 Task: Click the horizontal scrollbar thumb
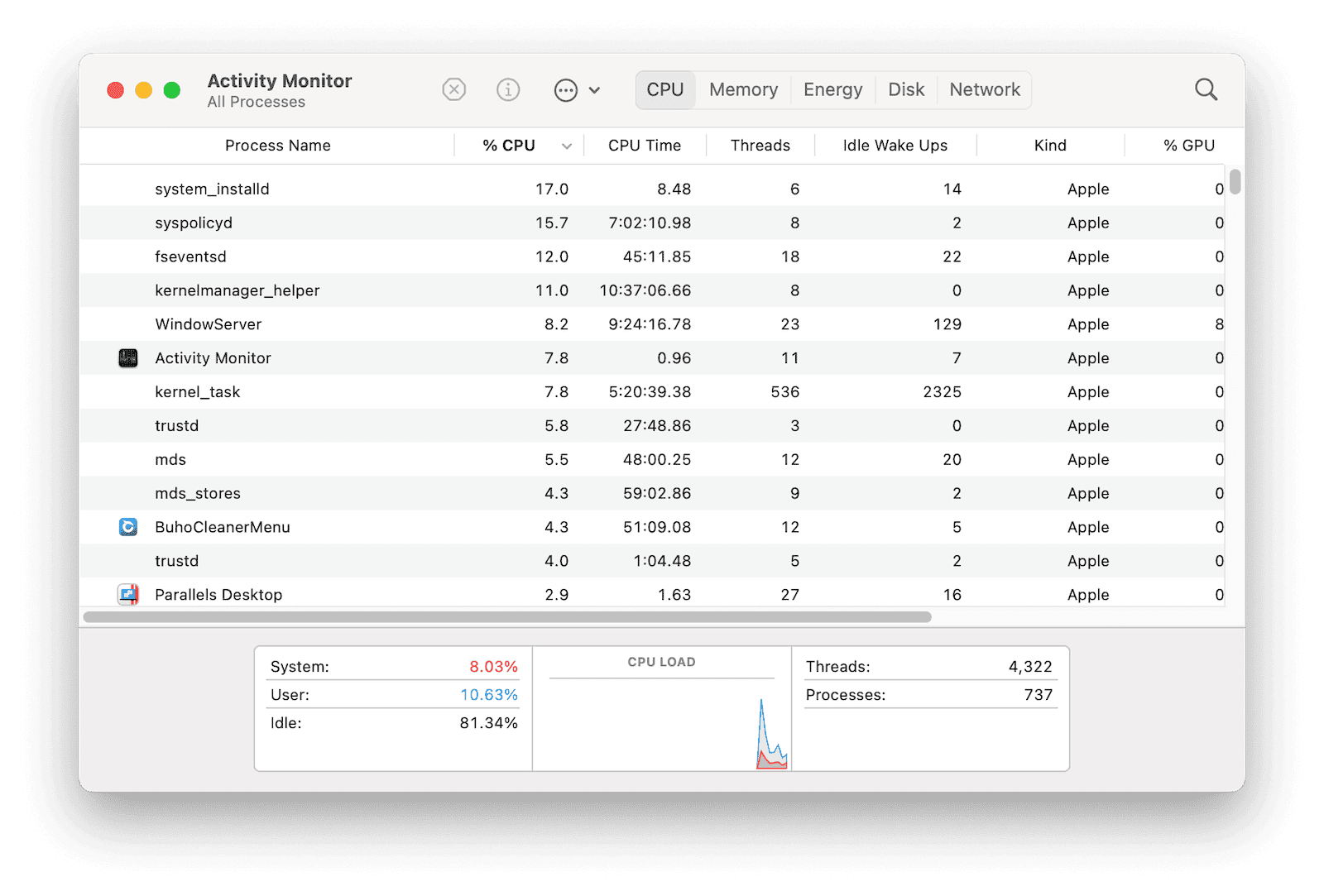pos(507,617)
